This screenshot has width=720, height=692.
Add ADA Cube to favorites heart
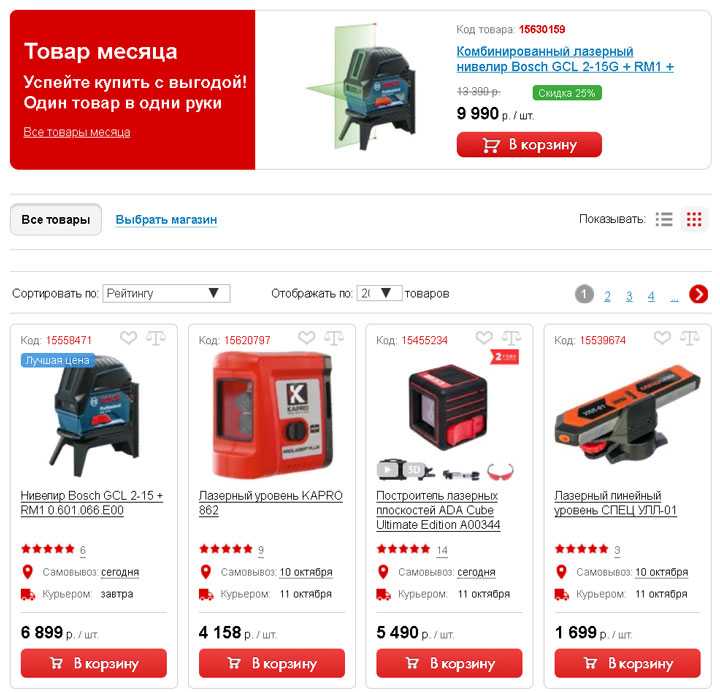point(484,338)
